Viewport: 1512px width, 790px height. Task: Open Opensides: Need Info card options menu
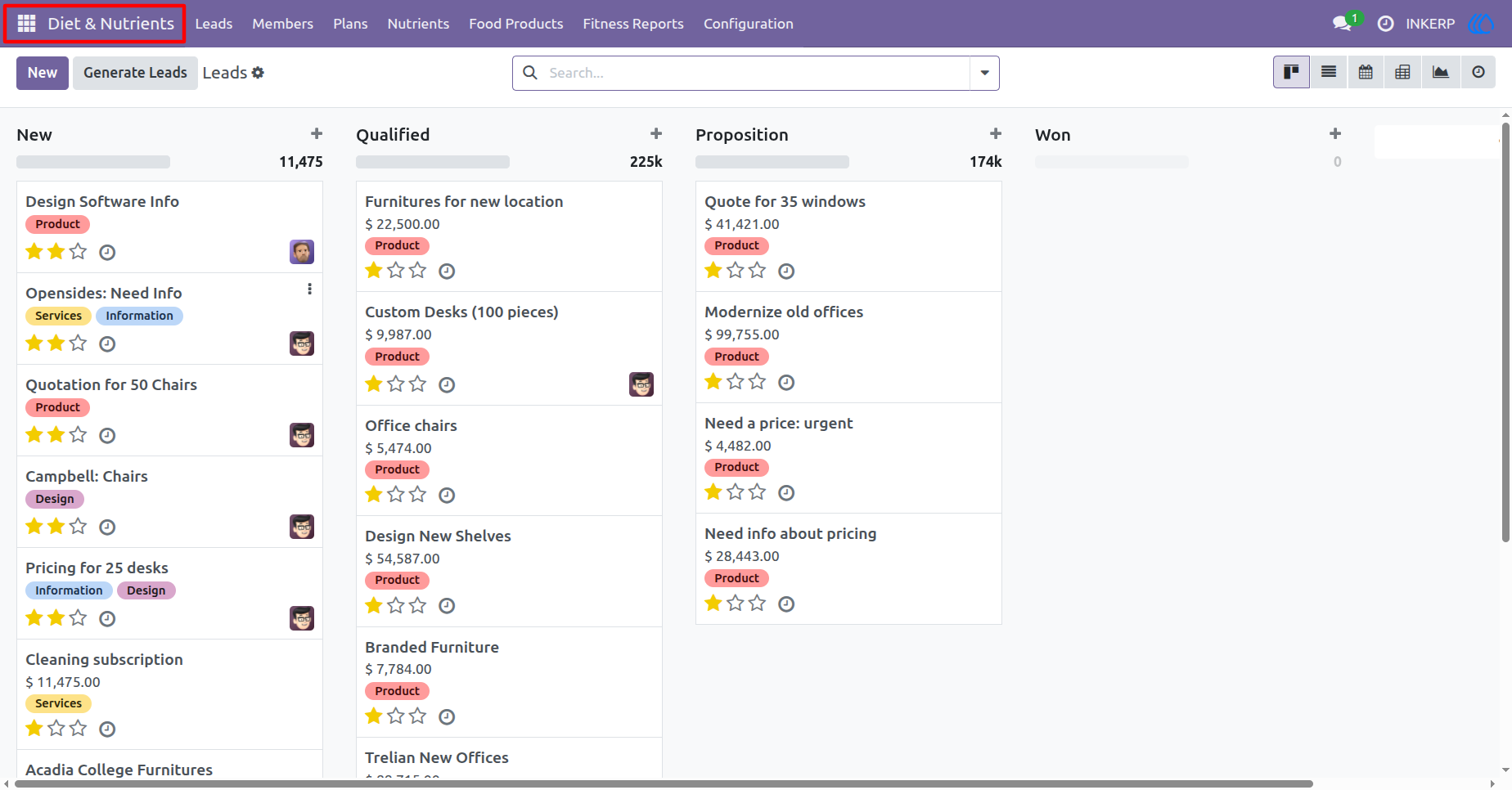coord(309,289)
